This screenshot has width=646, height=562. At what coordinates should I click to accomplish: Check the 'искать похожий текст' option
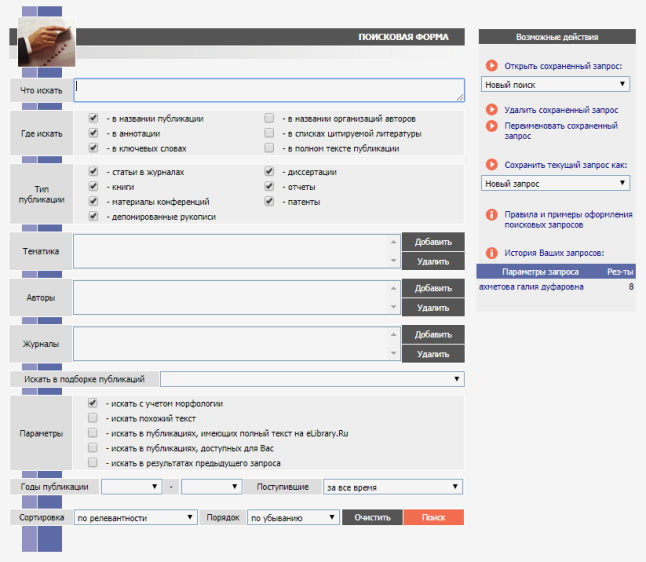(x=93, y=418)
